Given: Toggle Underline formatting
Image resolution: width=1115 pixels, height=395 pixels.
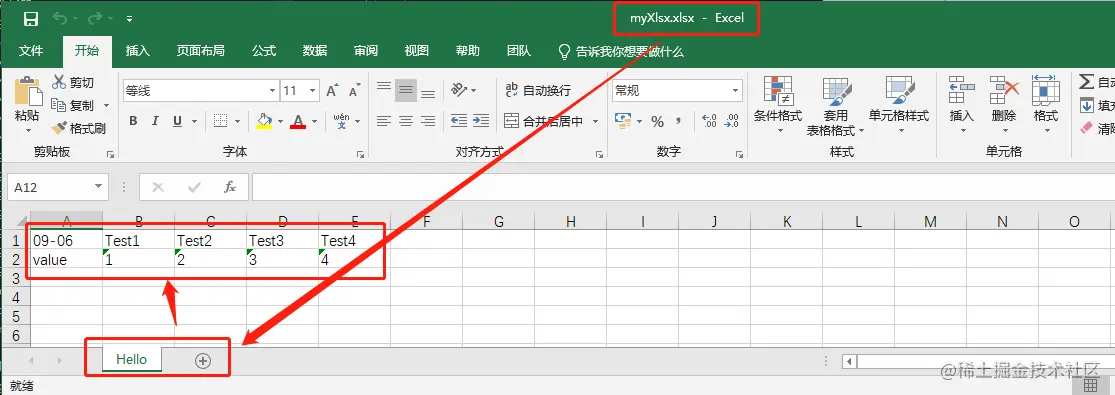Looking at the screenshot, I should click(176, 121).
